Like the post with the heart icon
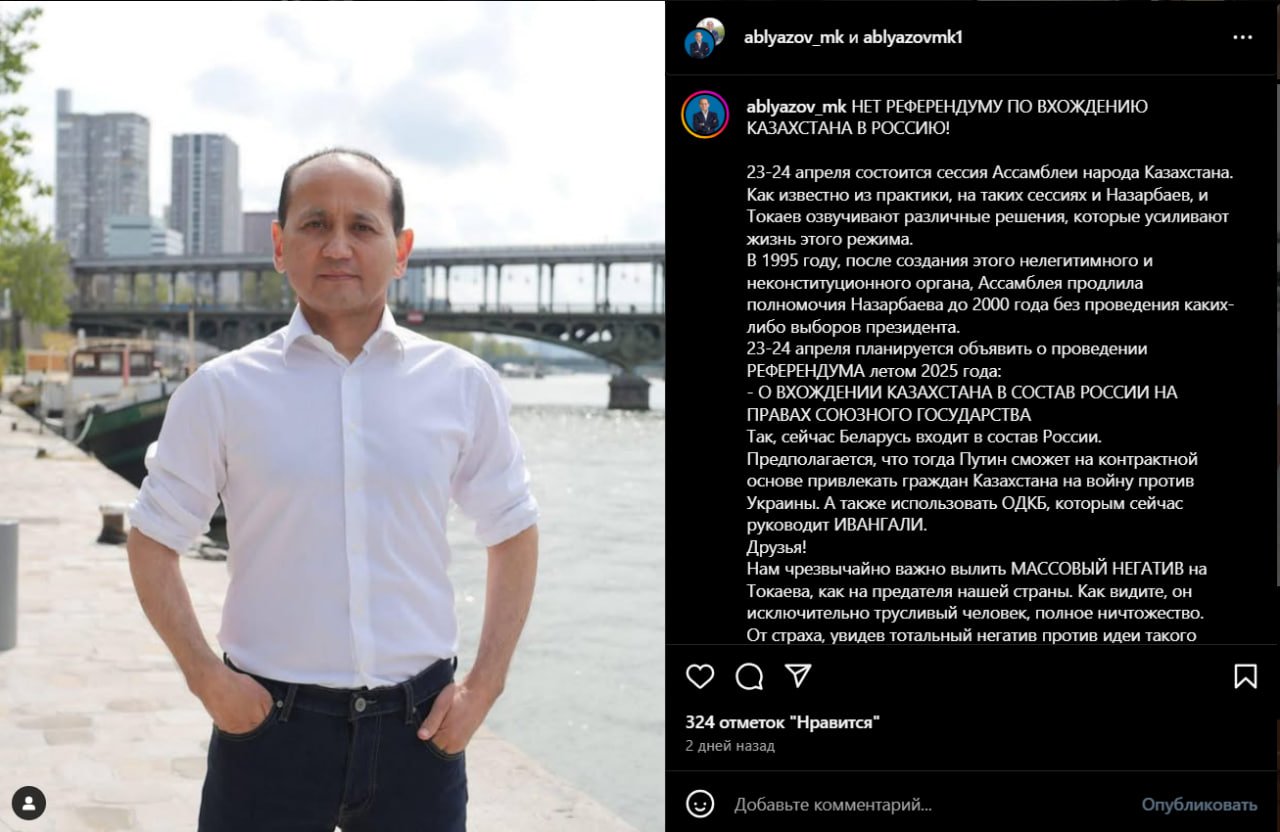Screen dimensions: 1280x832 click(x=700, y=676)
